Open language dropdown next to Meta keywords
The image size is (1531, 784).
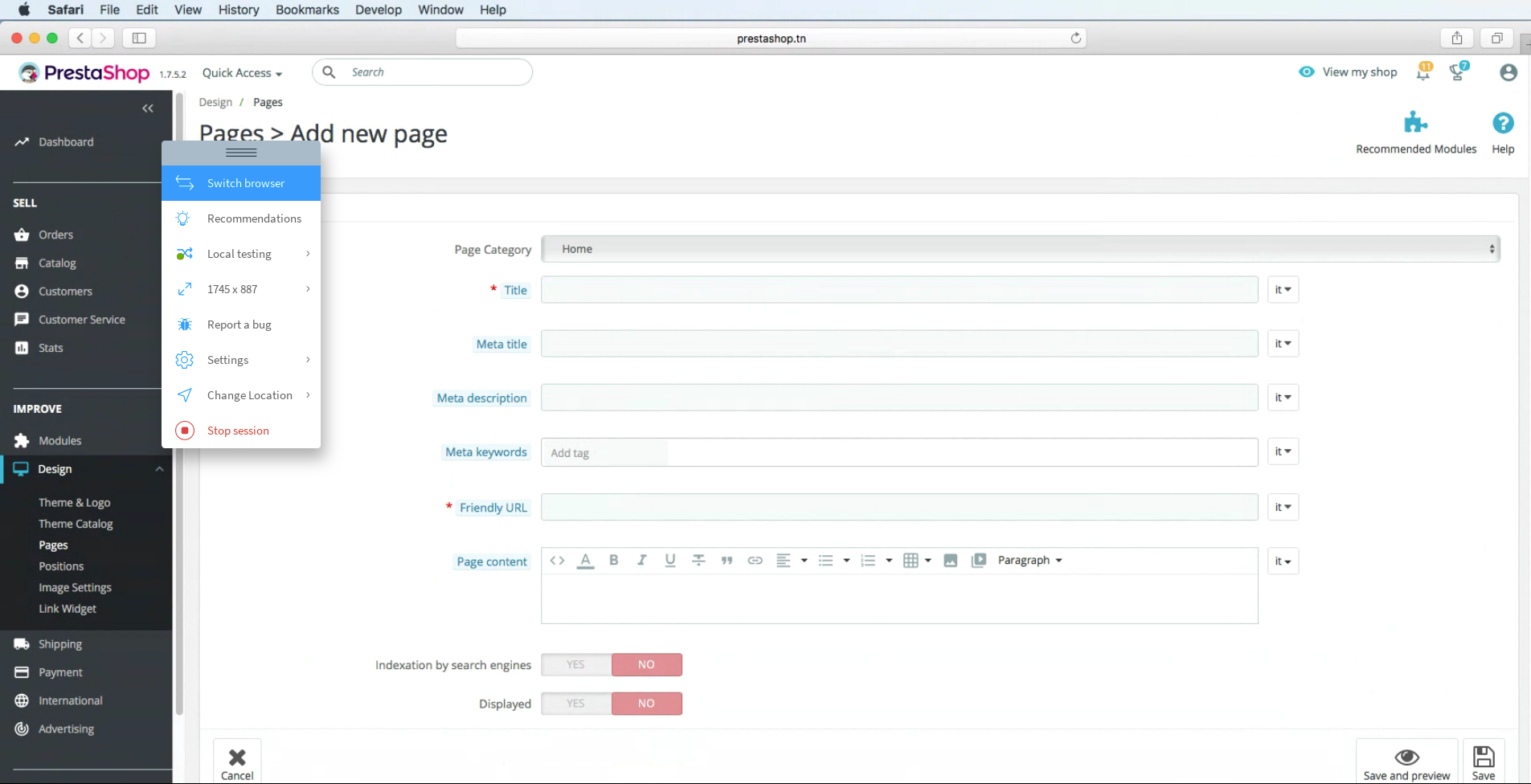click(x=1283, y=451)
